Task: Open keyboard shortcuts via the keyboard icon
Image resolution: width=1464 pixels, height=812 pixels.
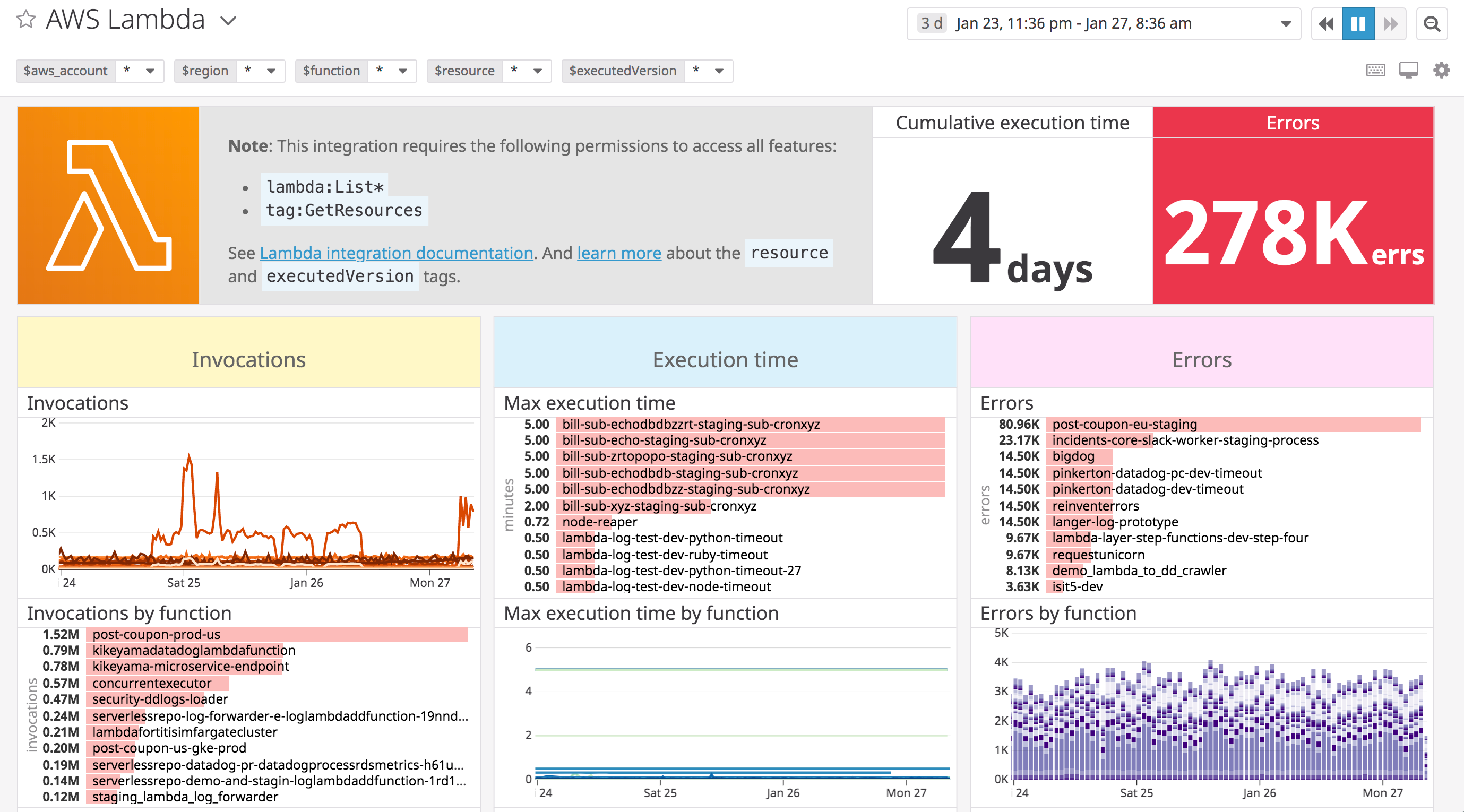Action: (1375, 70)
